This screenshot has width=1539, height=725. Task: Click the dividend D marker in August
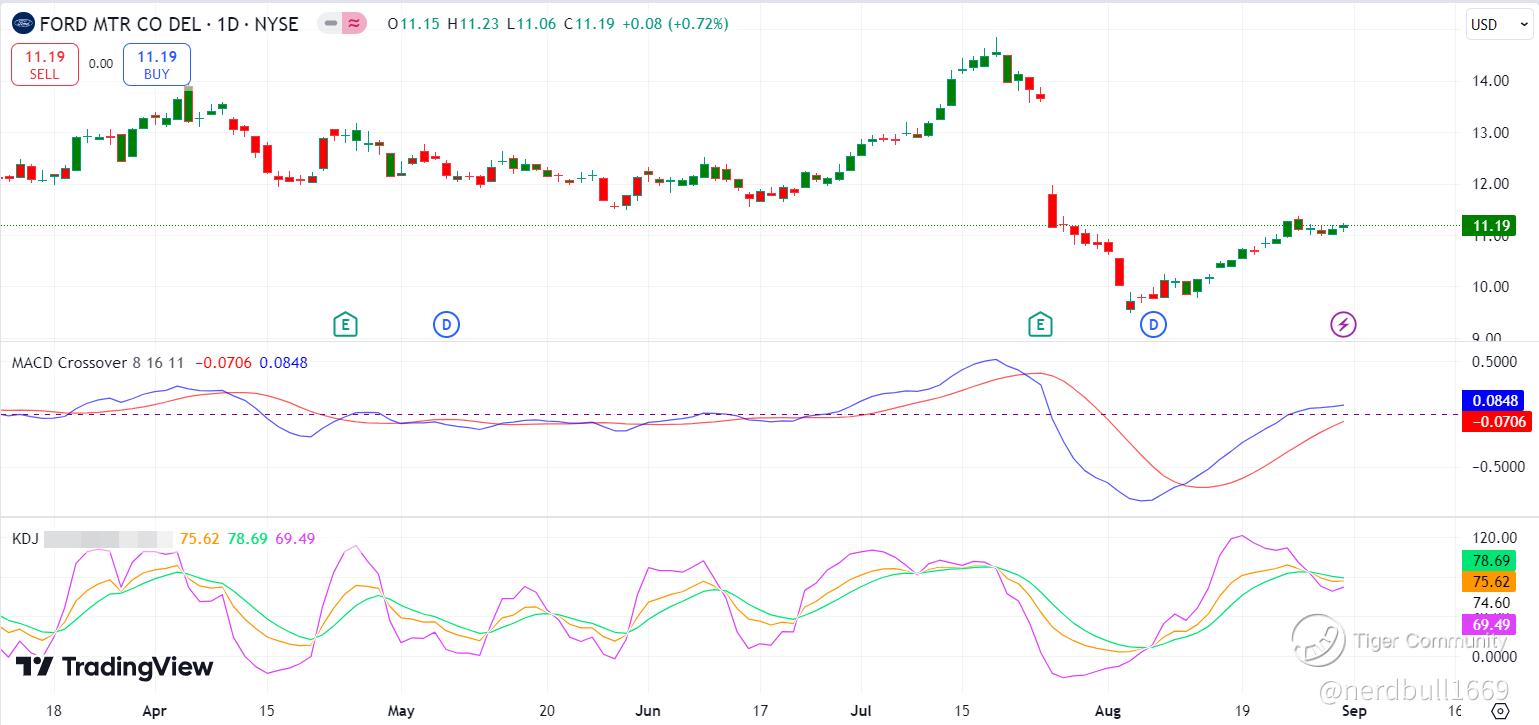[x=1153, y=324]
